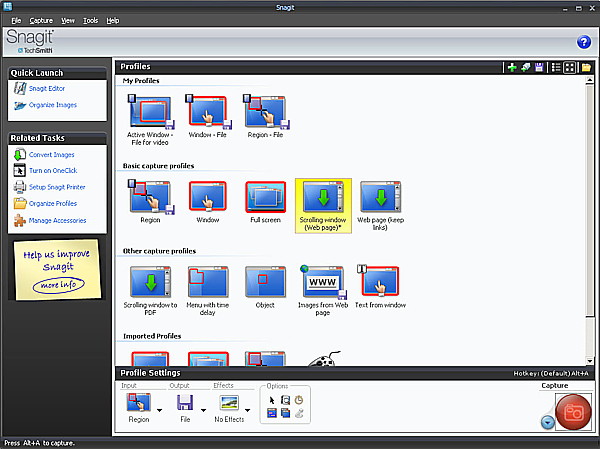Open the Input dropdown arrow beside Region
This screenshot has height=449, width=600.
pyautogui.click(x=159, y=410)
